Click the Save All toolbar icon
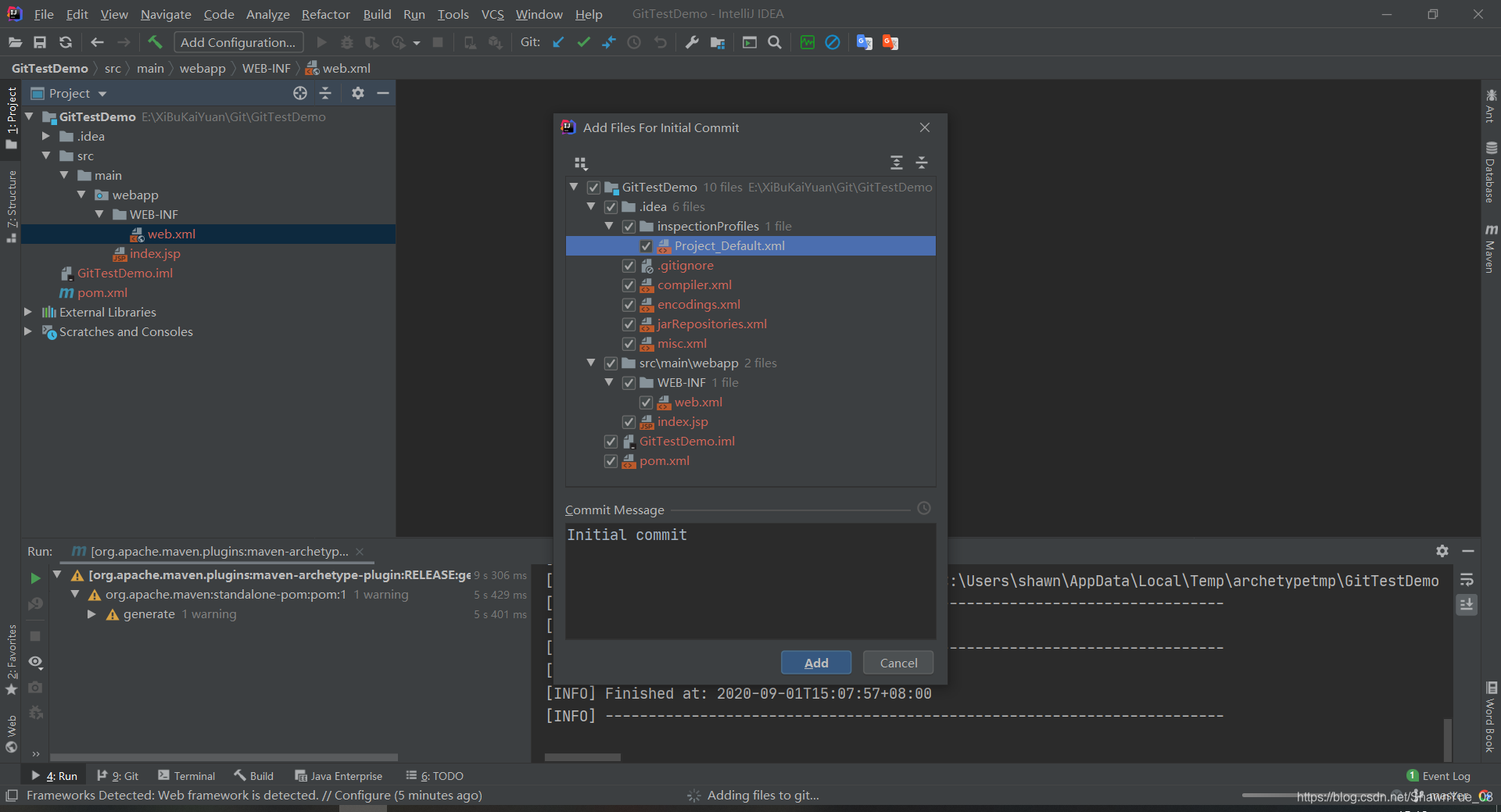Screen dimensions: 1501x812 click(x=40, y=42)
